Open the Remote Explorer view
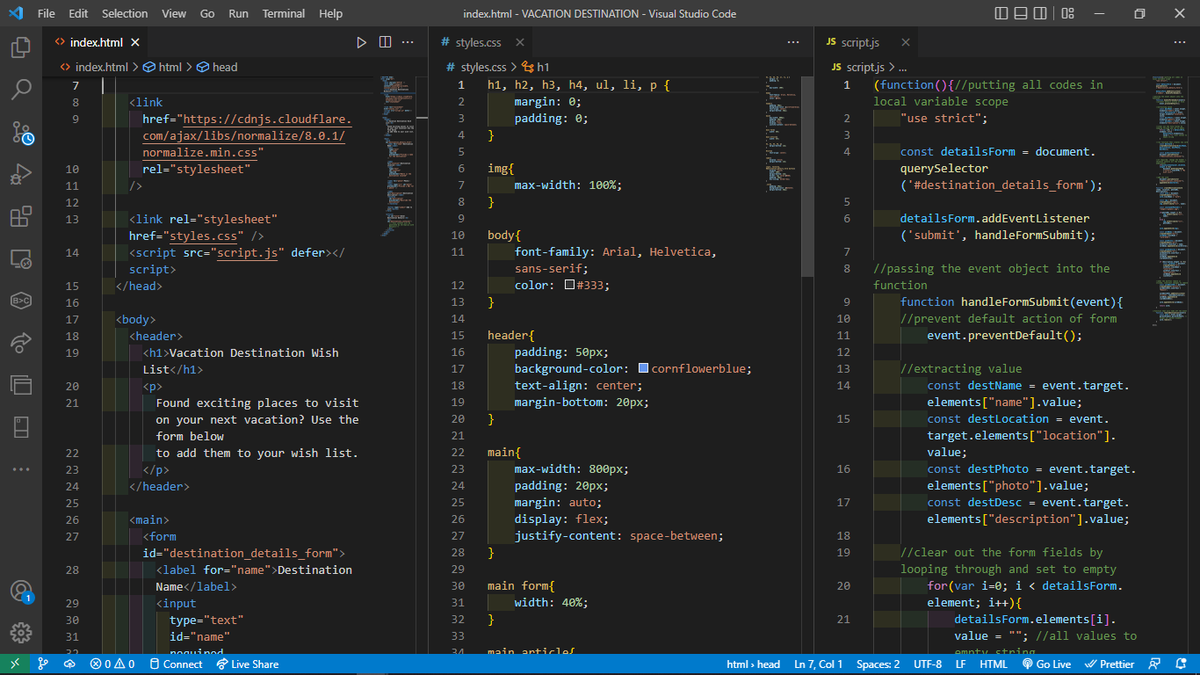The width and height of the screenshot is (1200, 675). (22, 259)
